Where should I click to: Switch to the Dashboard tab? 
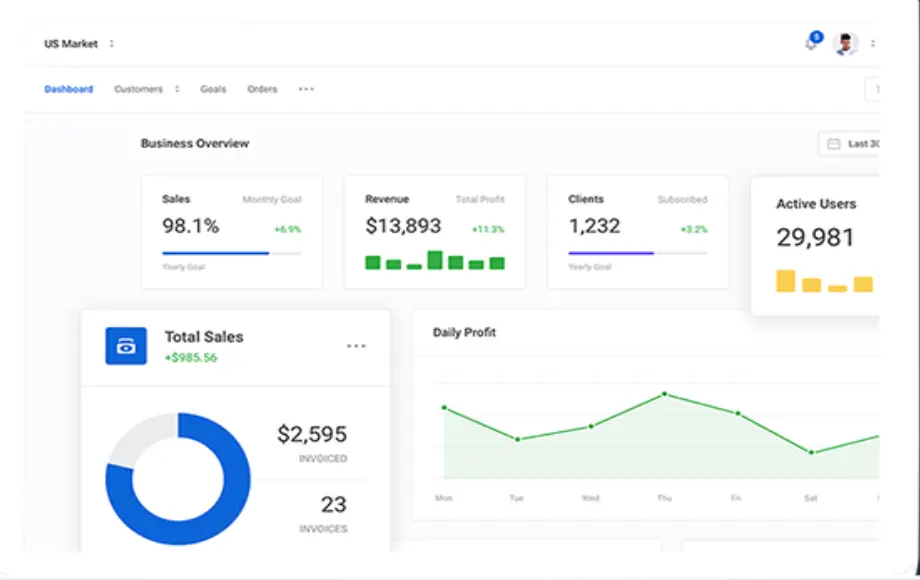tap(69, 89)
